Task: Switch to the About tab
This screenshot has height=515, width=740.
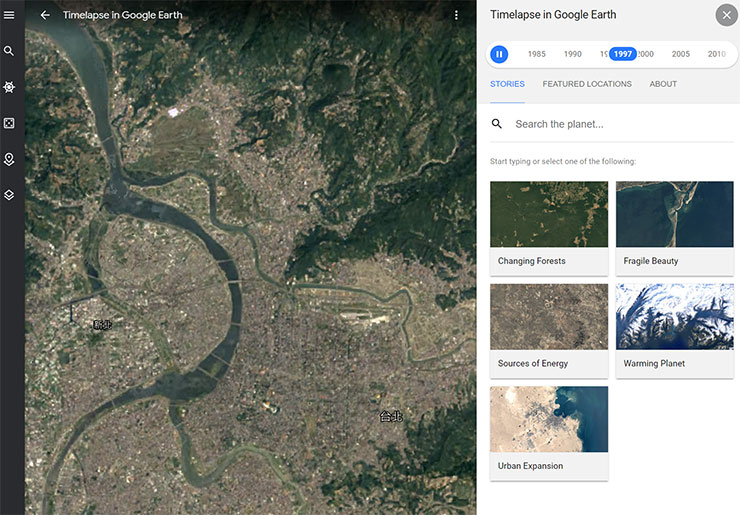Action: pos(663,84)
